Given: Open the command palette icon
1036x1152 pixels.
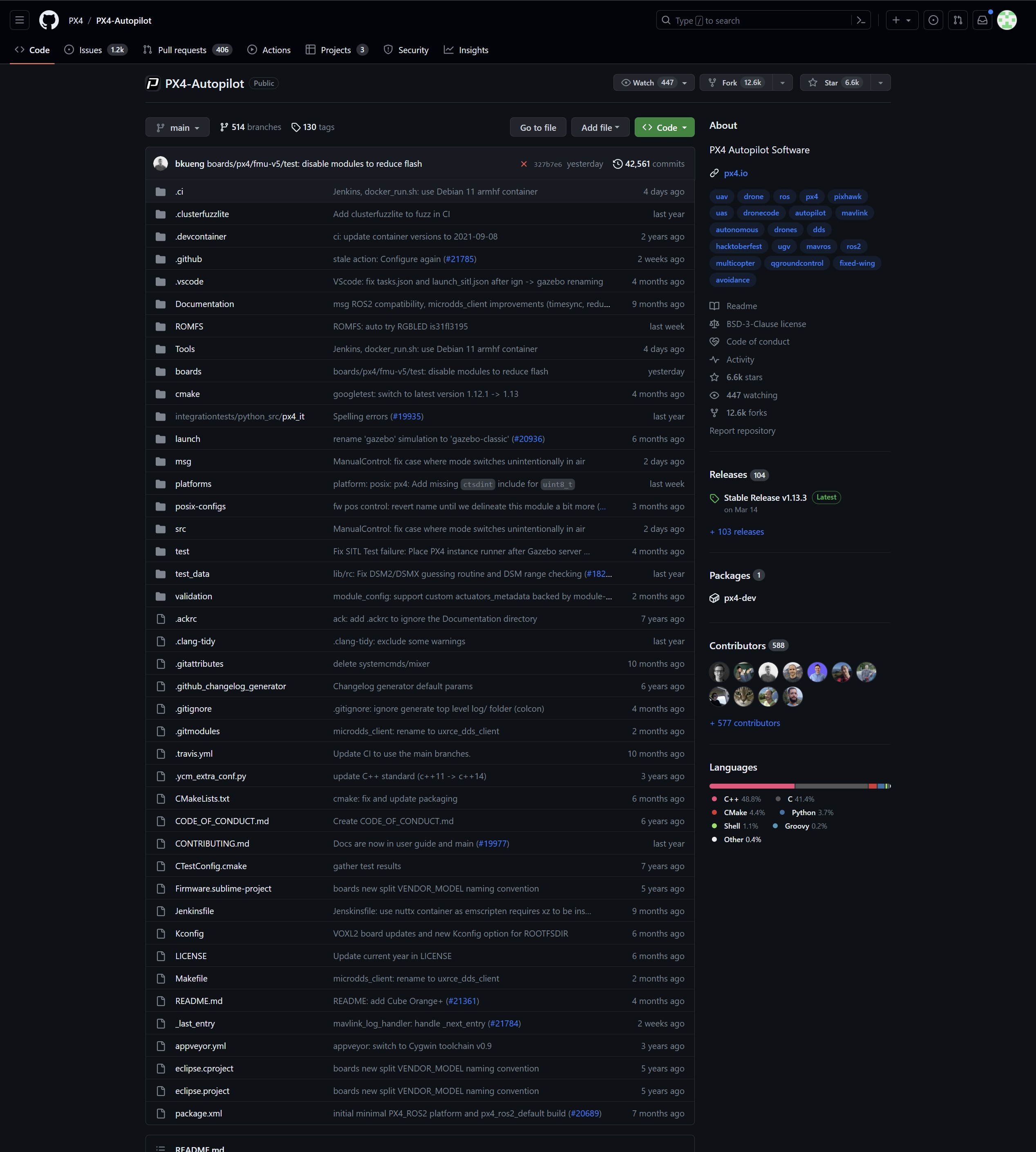Looking at the screenshot, I should pos(861,20).
